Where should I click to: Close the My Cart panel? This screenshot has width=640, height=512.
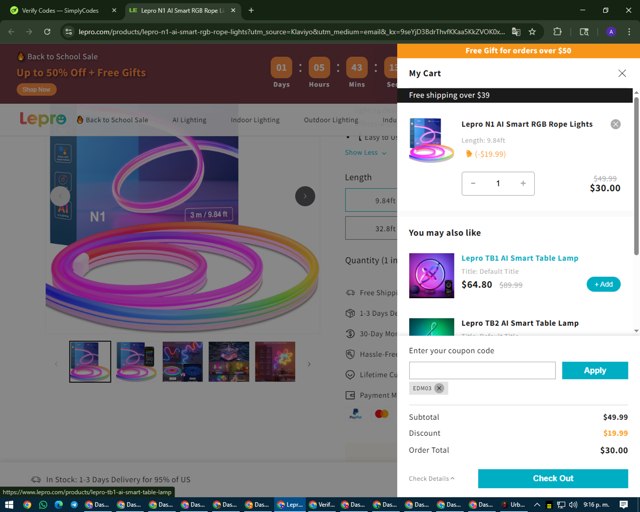622,73
